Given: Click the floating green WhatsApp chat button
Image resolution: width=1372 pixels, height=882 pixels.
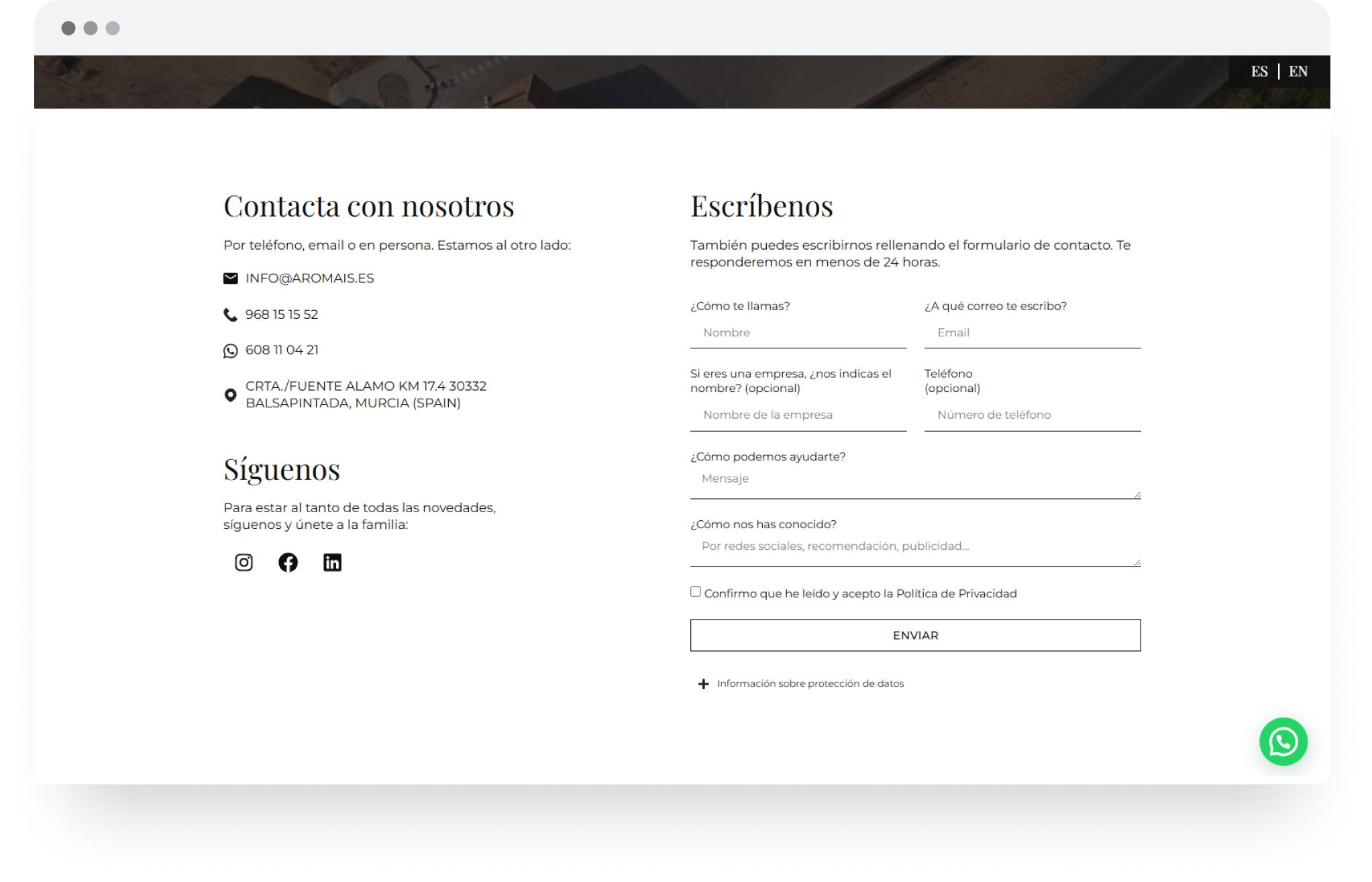Looking at the screenshot, I should [1283, 742].
